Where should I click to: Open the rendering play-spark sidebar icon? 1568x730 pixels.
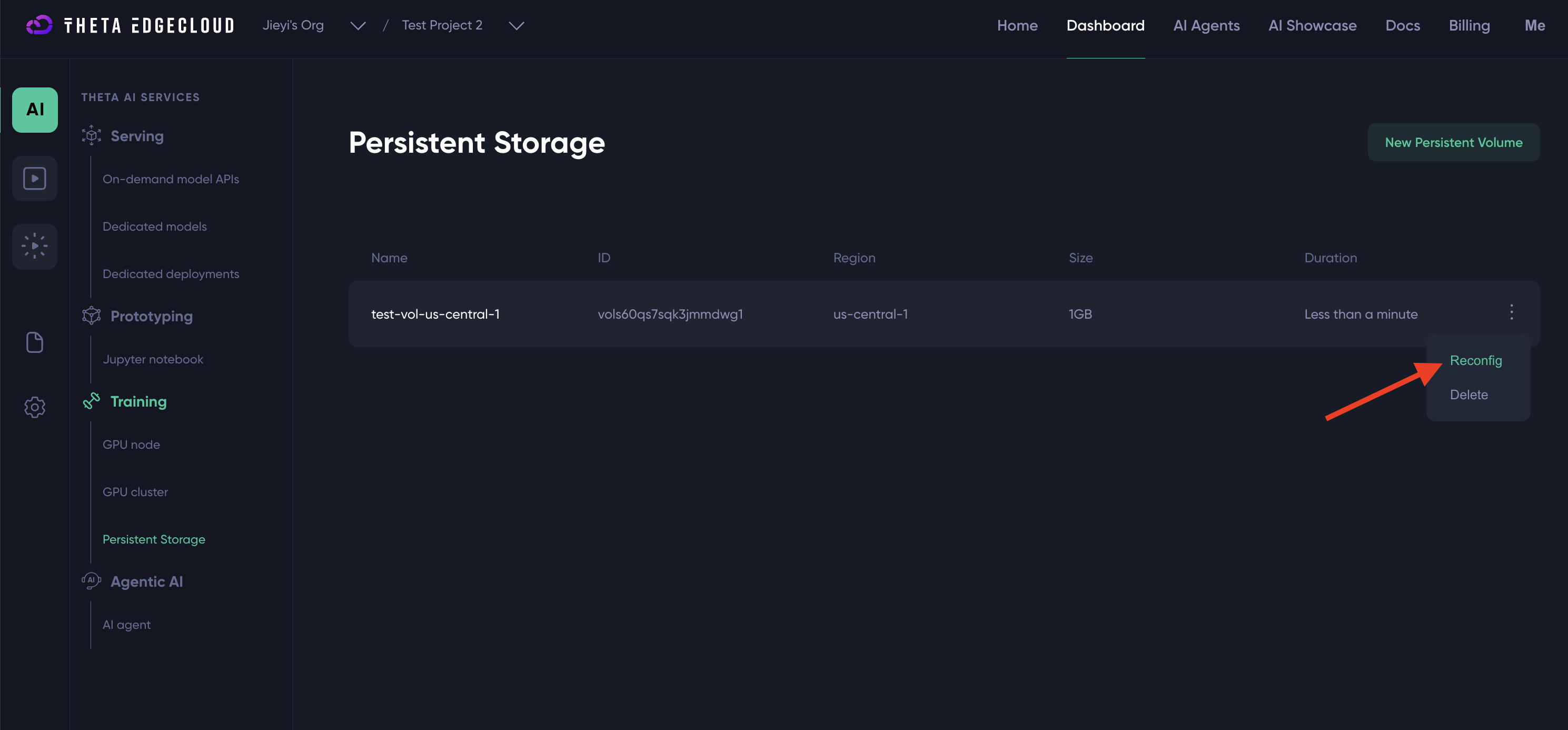(x=35, y=246)
